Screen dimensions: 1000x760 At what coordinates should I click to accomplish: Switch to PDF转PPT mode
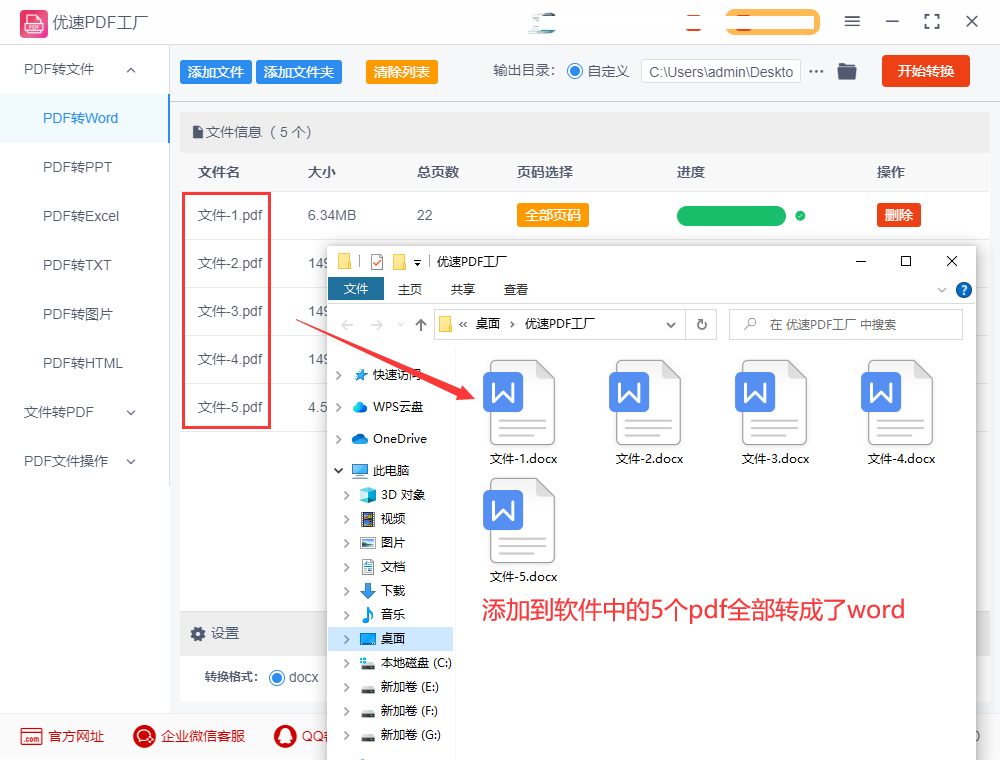[x=77, y=167]
